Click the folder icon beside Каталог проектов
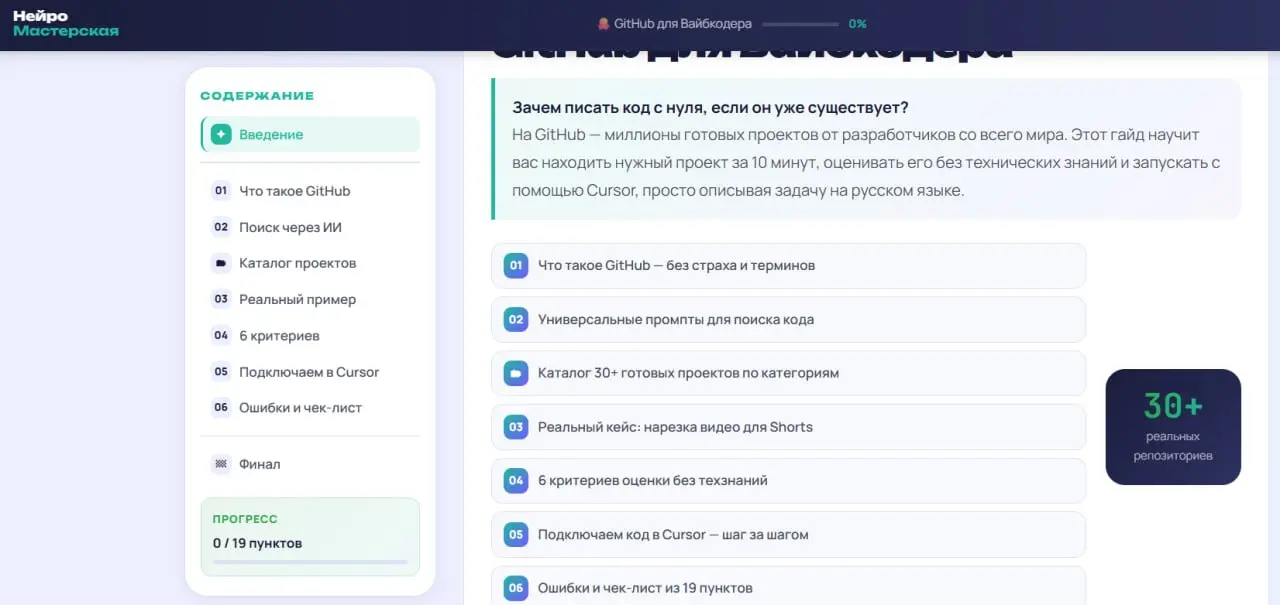Image resolution: width=1280 pixels, height=605 pixels. click(x=221, y=263)
